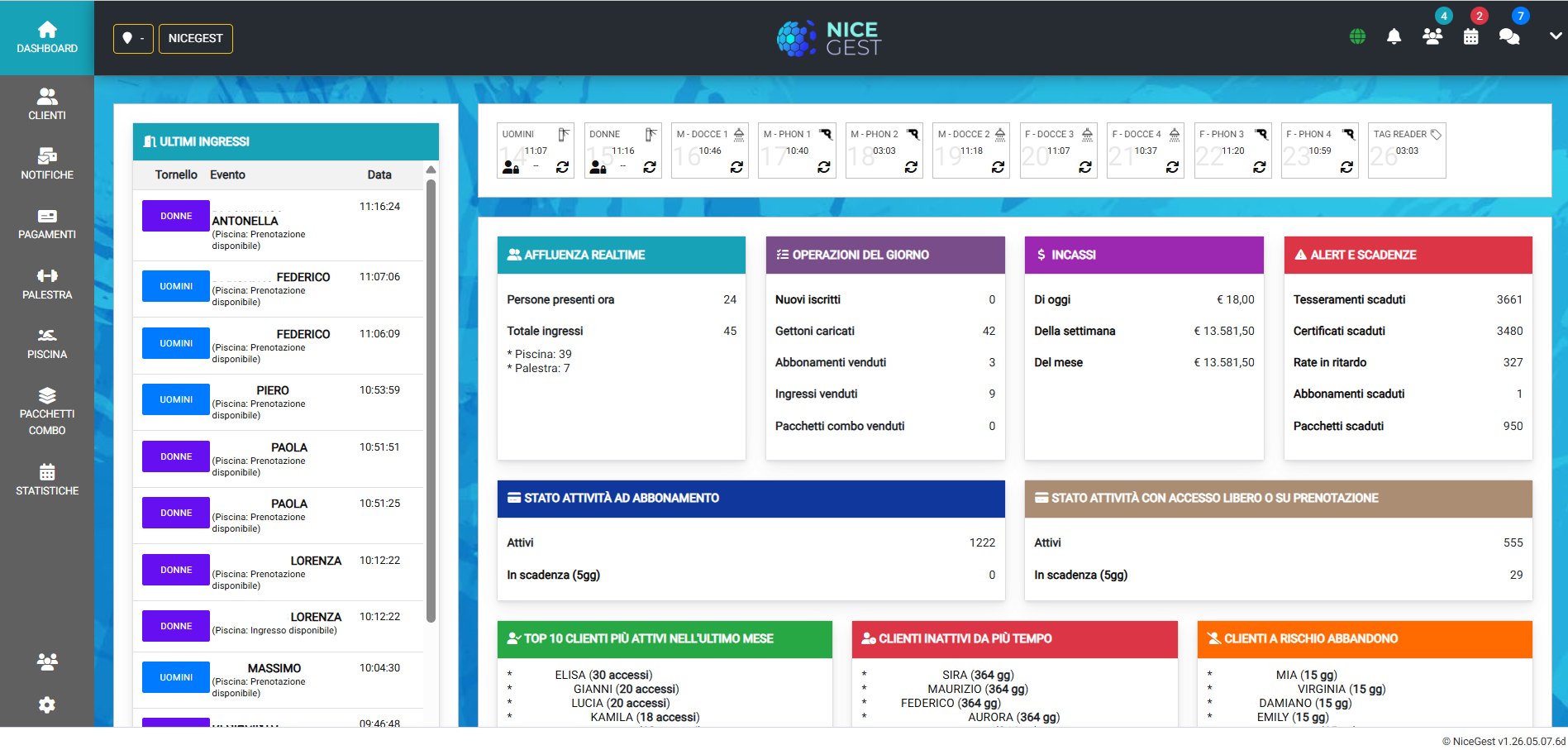The image size is (1568, 750).
Task: Refresh the M - DOCCE 1 card
Action: 736,167
